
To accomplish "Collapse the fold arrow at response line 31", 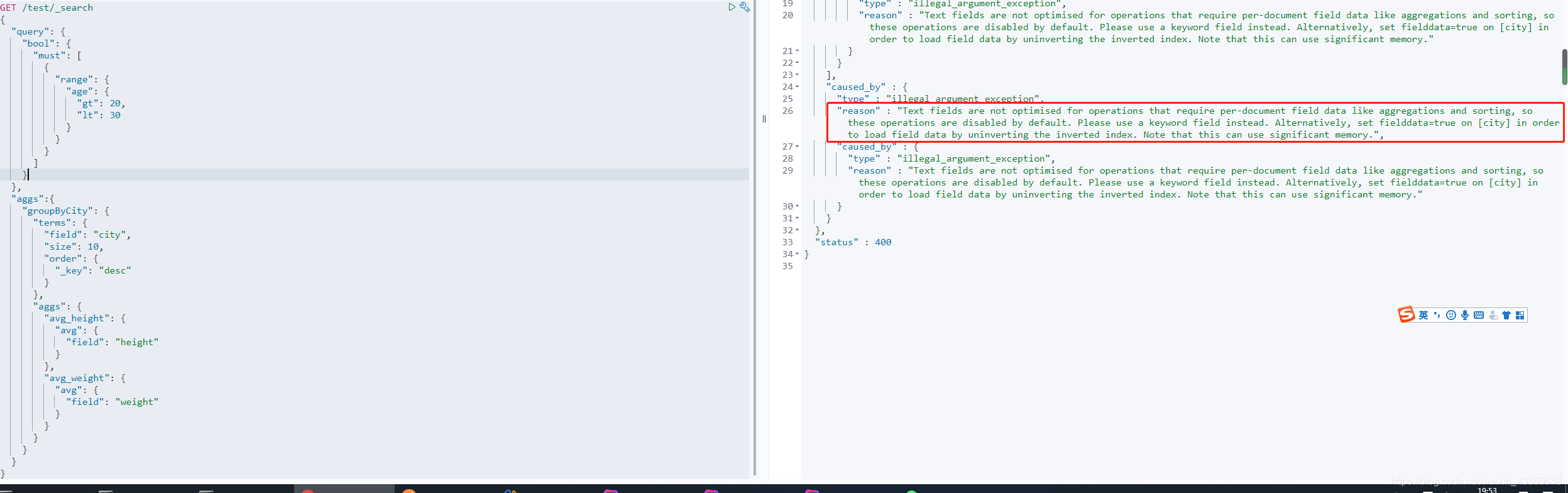I will tap(798, 218).
